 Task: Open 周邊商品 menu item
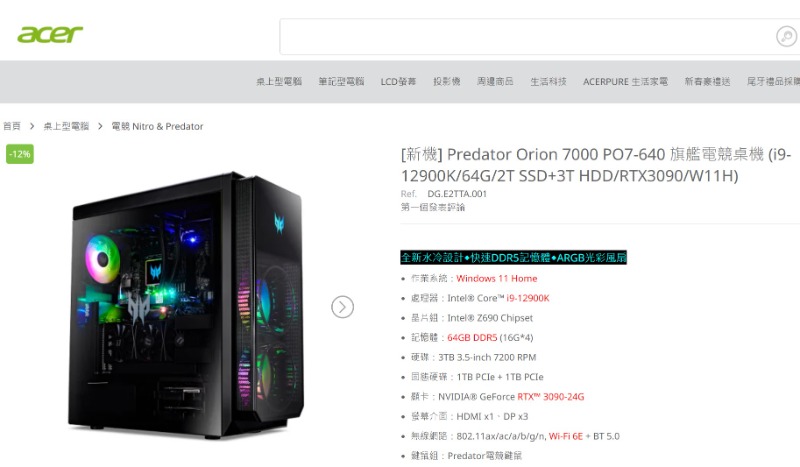495,82
